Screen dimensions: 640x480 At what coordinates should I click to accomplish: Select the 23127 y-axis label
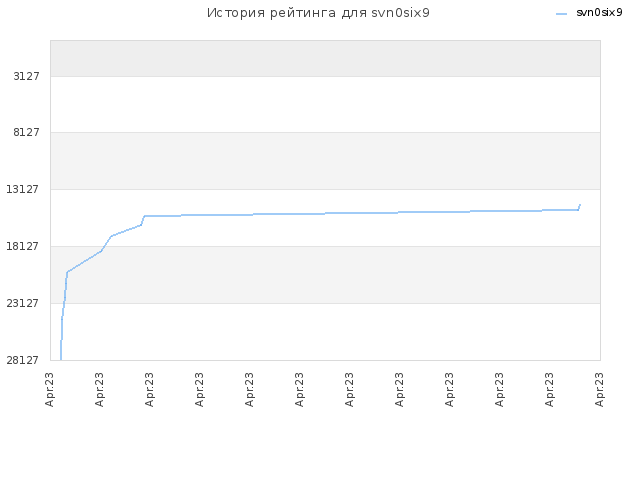click(x=22, y=303)
